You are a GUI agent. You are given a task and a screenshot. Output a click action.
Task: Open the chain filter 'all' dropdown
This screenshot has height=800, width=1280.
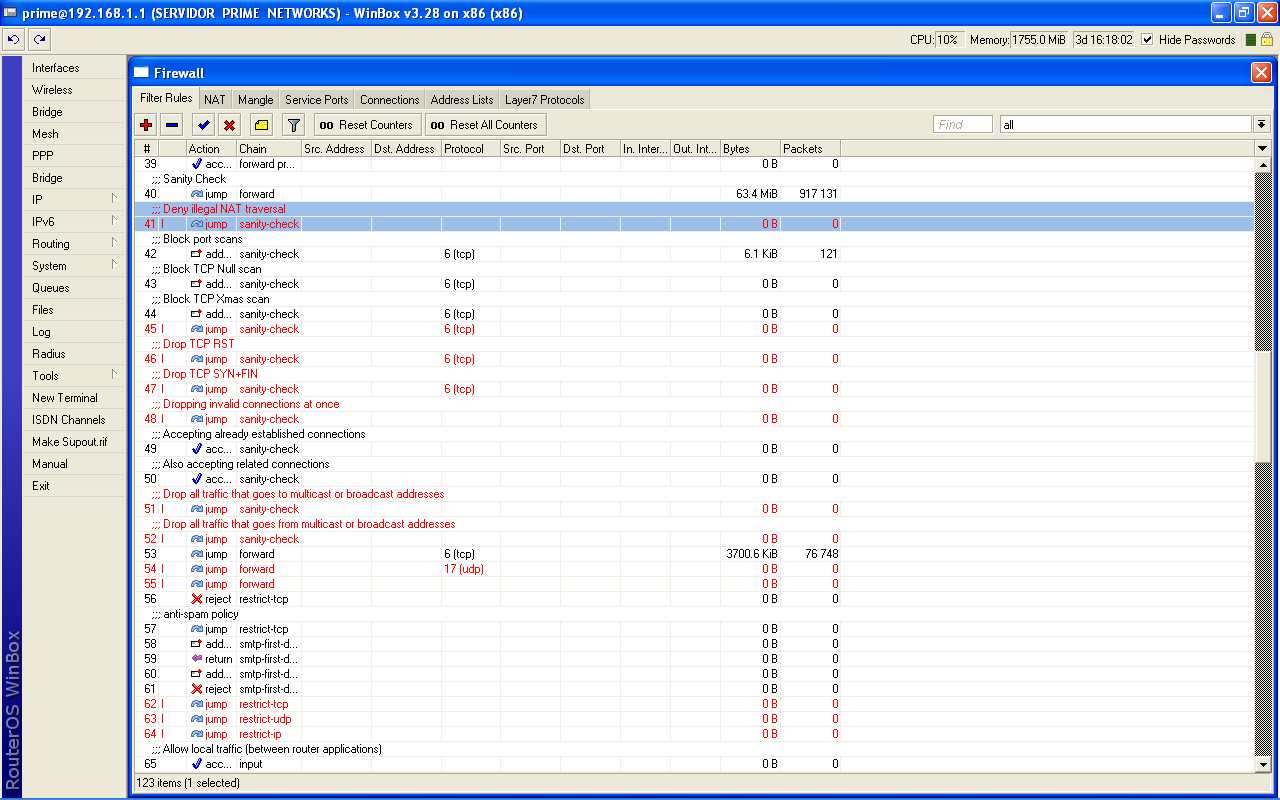tap(1262, 125)
